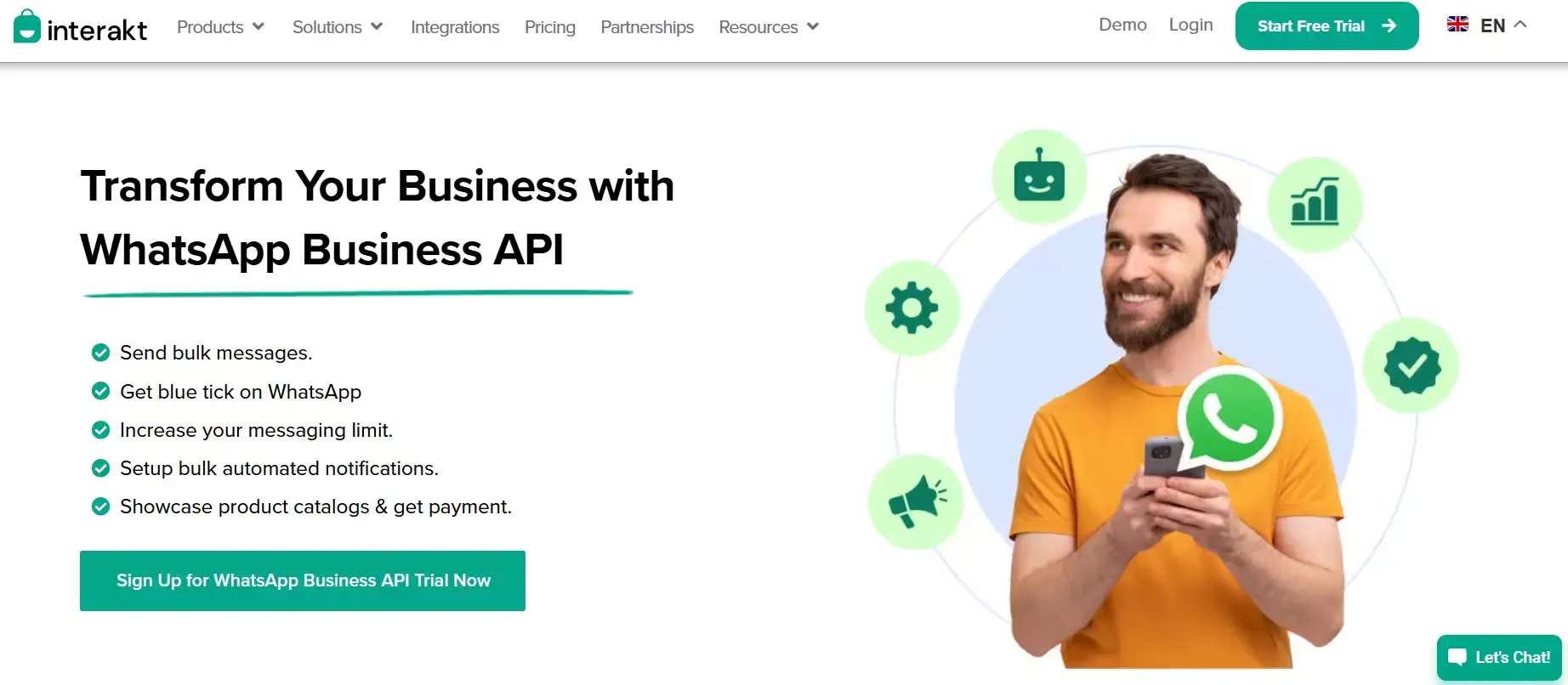Click the bar chart analytics icon

click(1315, 204)
